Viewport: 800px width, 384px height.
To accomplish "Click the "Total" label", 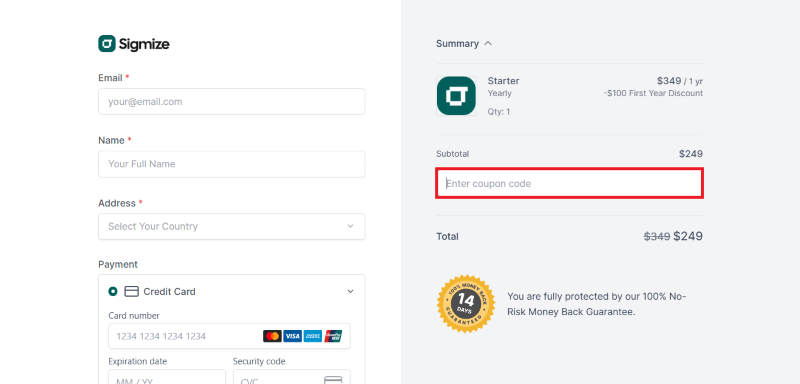I will pyautogui.click(x=447, y=237).
